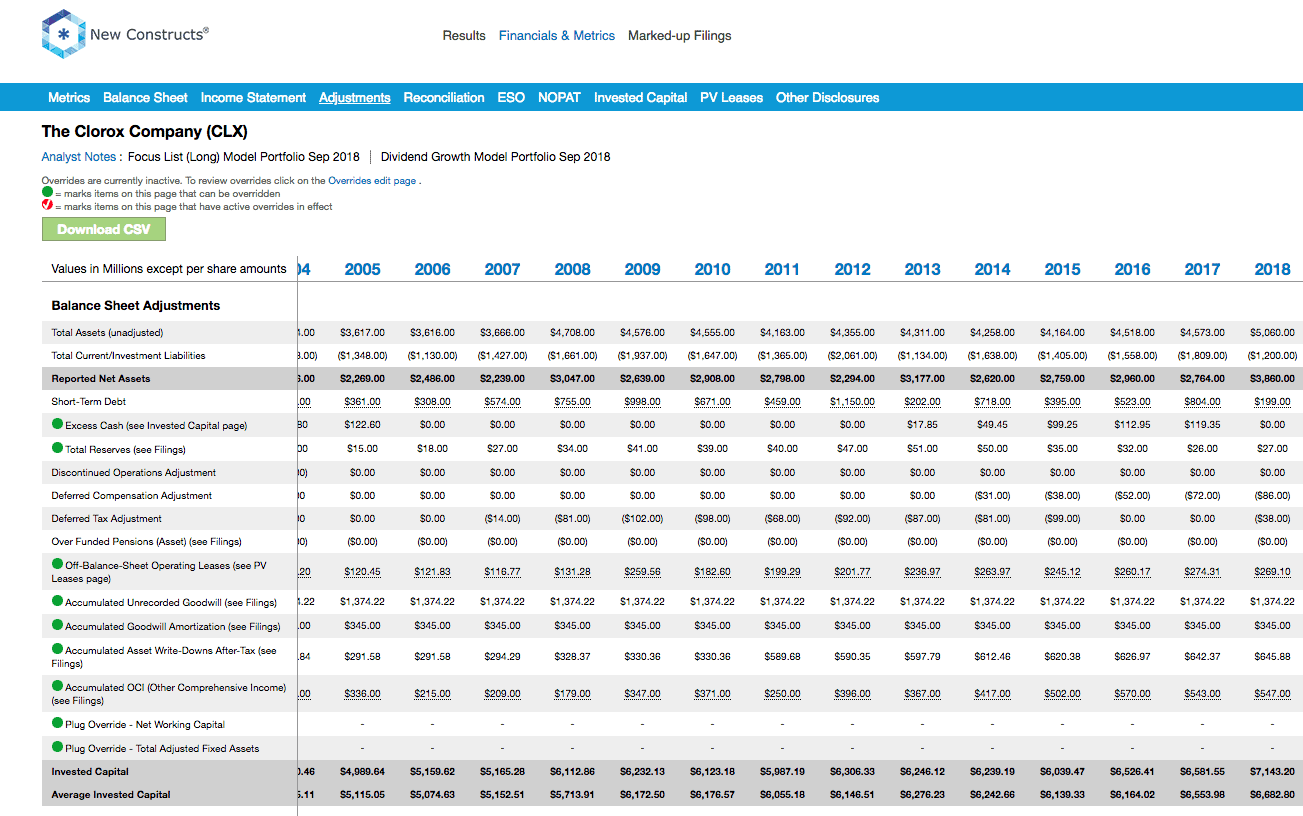This screenshot has width=1303, height=816.
Task: Select the Adjustments tab
Action: 355,97
